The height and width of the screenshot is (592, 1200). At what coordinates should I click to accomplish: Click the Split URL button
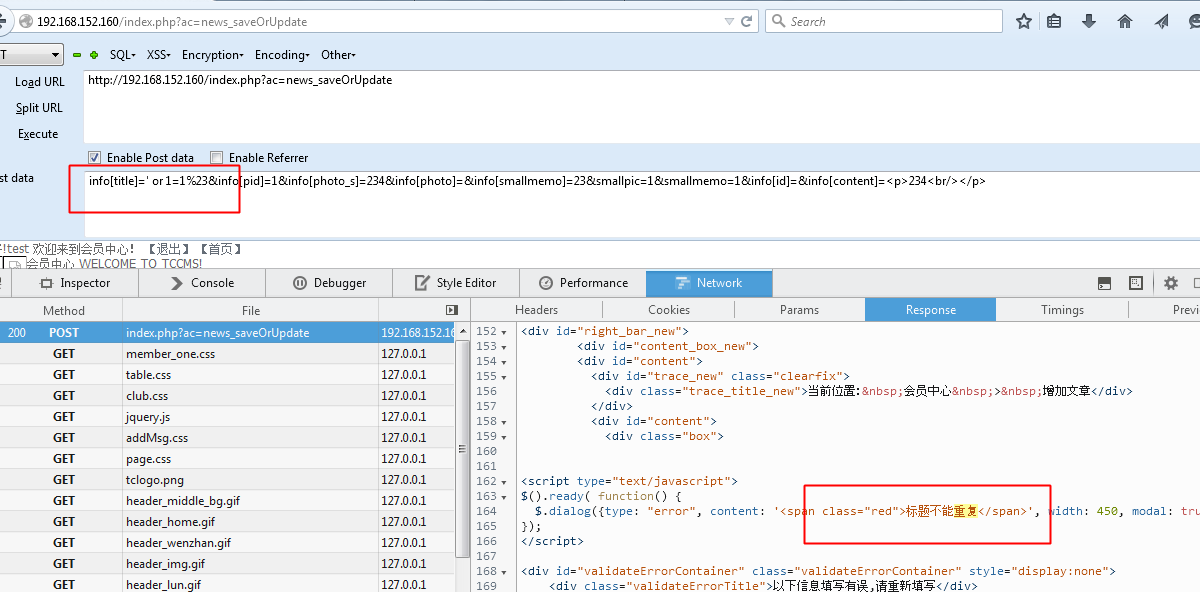pos(39,108)
